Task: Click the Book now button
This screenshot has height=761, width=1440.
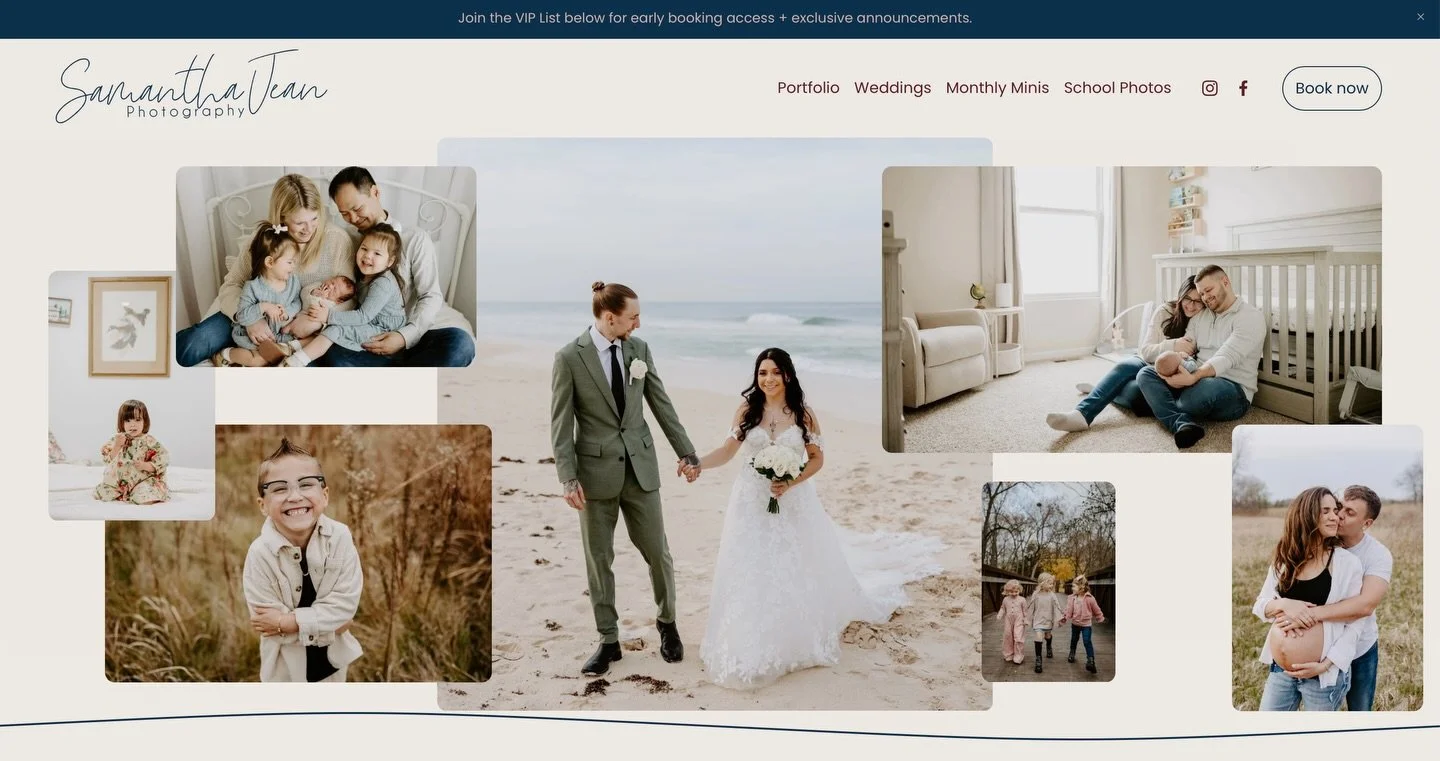Action: [x=1331, y=87]
